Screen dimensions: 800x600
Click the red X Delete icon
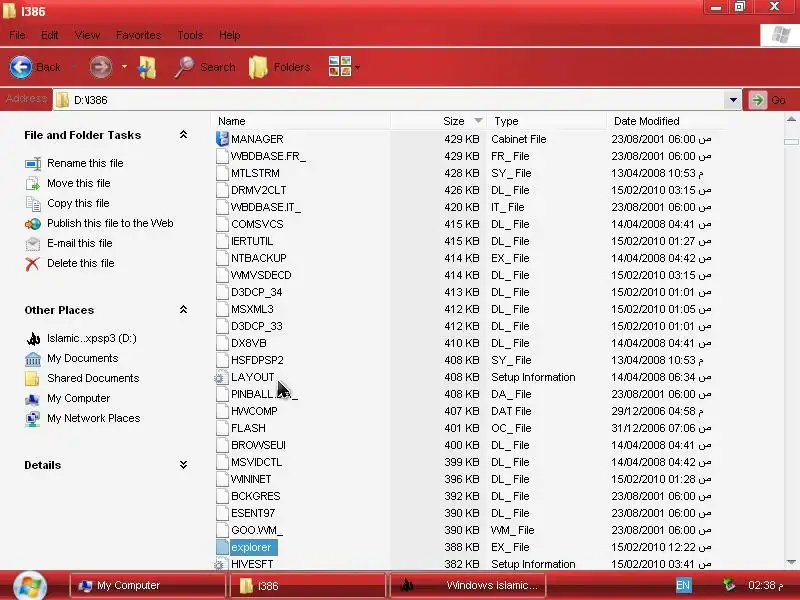[32, 264]
